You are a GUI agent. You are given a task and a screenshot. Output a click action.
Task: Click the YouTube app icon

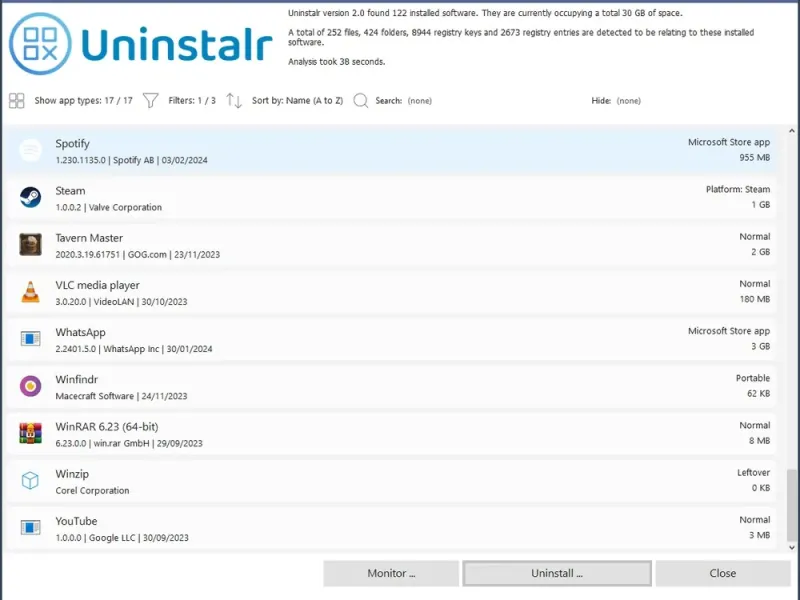pyautogui.click(x=31, y=528)
